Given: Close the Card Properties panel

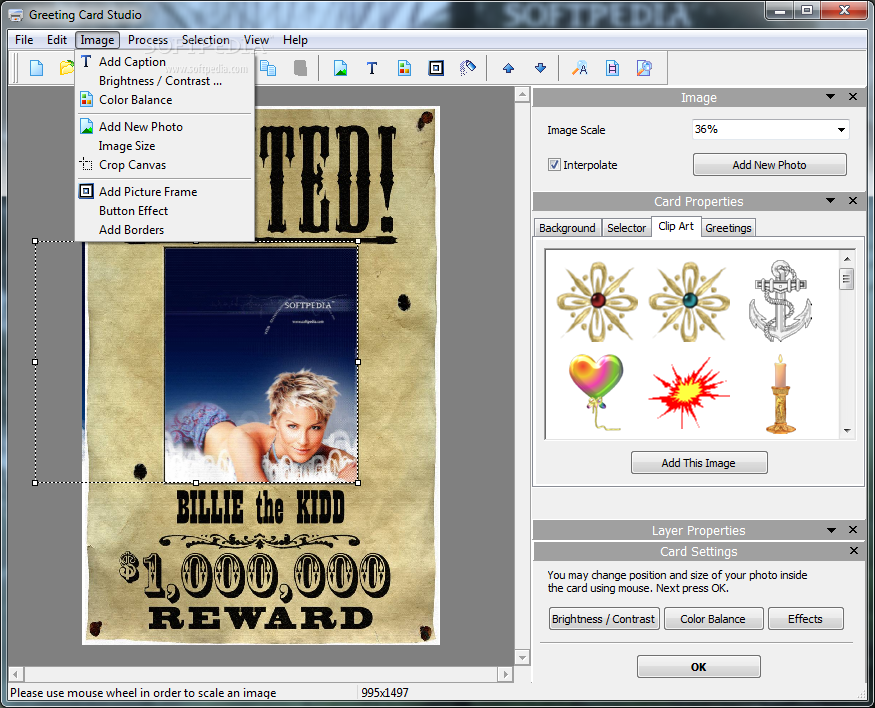Looking at the screenshot, I should (853, 200).
